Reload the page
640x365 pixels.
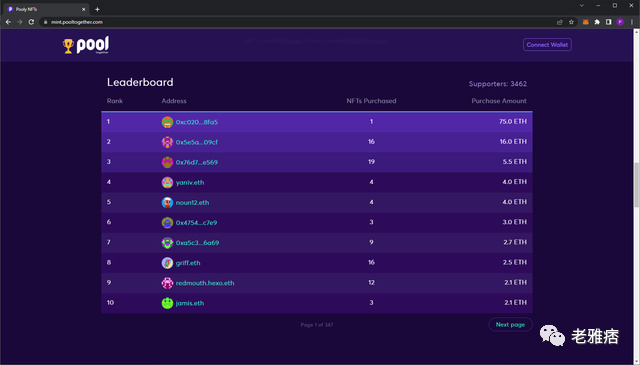tap(31, 22)
